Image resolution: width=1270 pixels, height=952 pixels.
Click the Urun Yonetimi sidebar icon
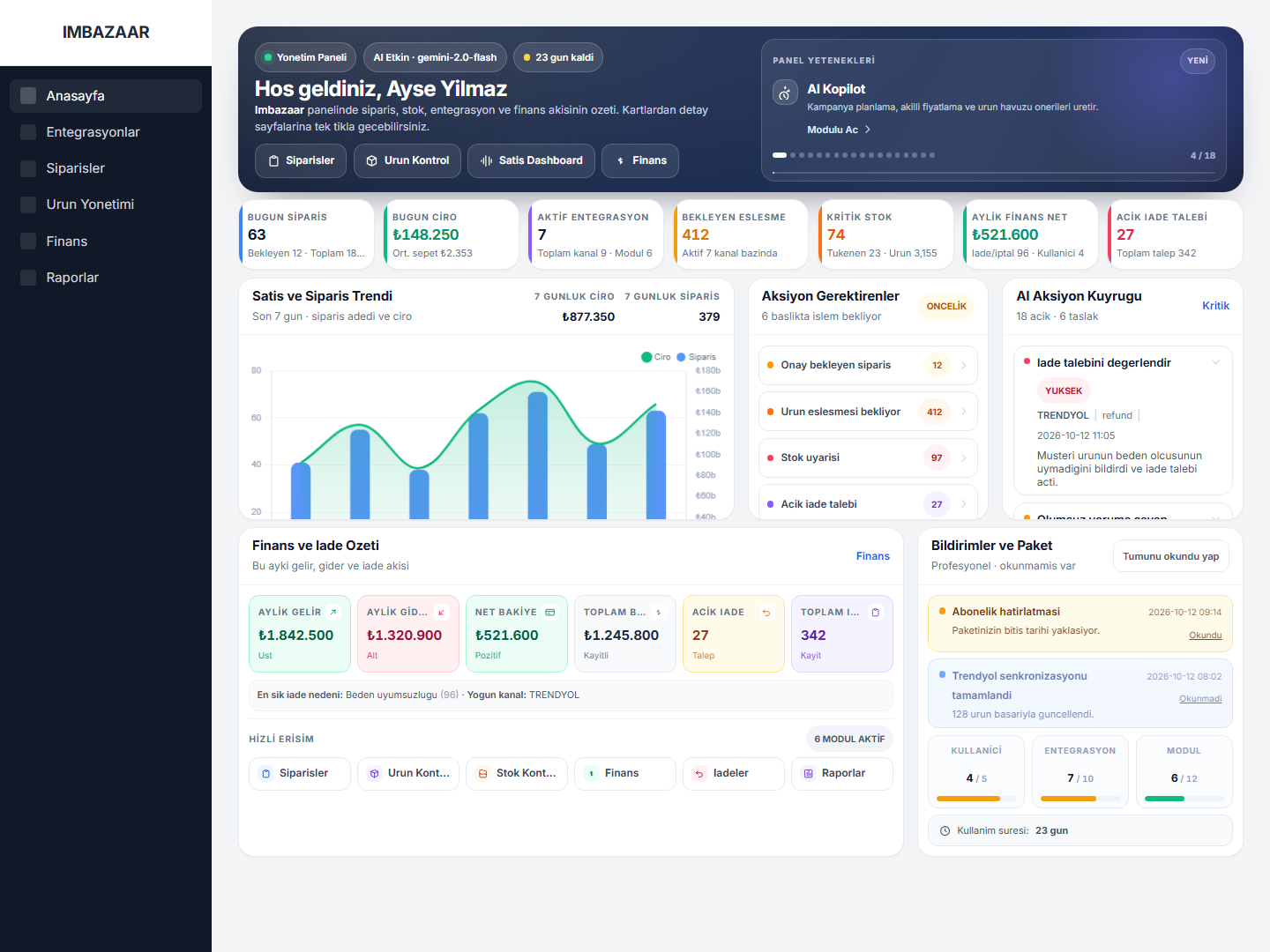click(28, 205)
